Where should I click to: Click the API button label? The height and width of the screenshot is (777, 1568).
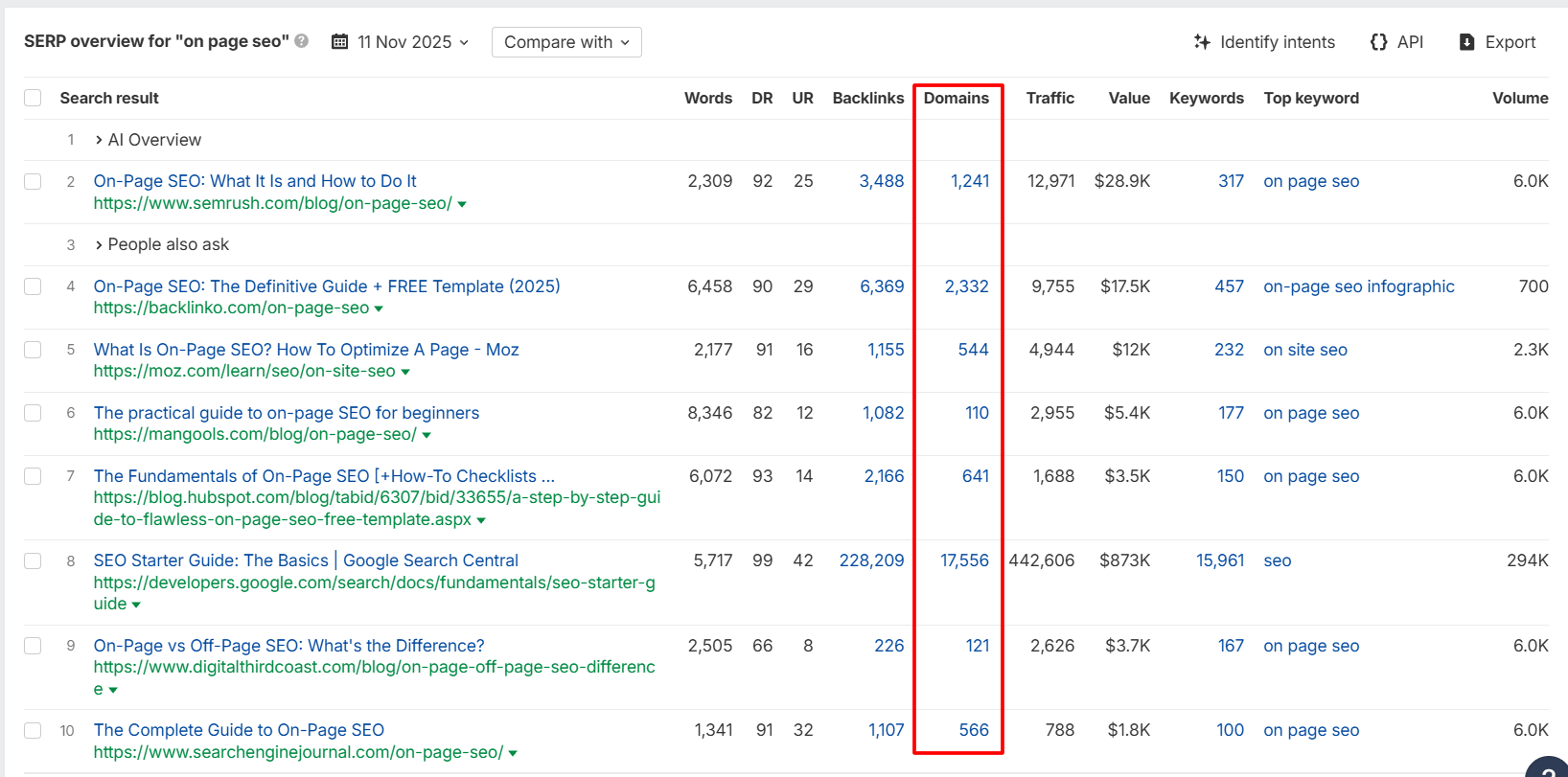pos(1410,42)
